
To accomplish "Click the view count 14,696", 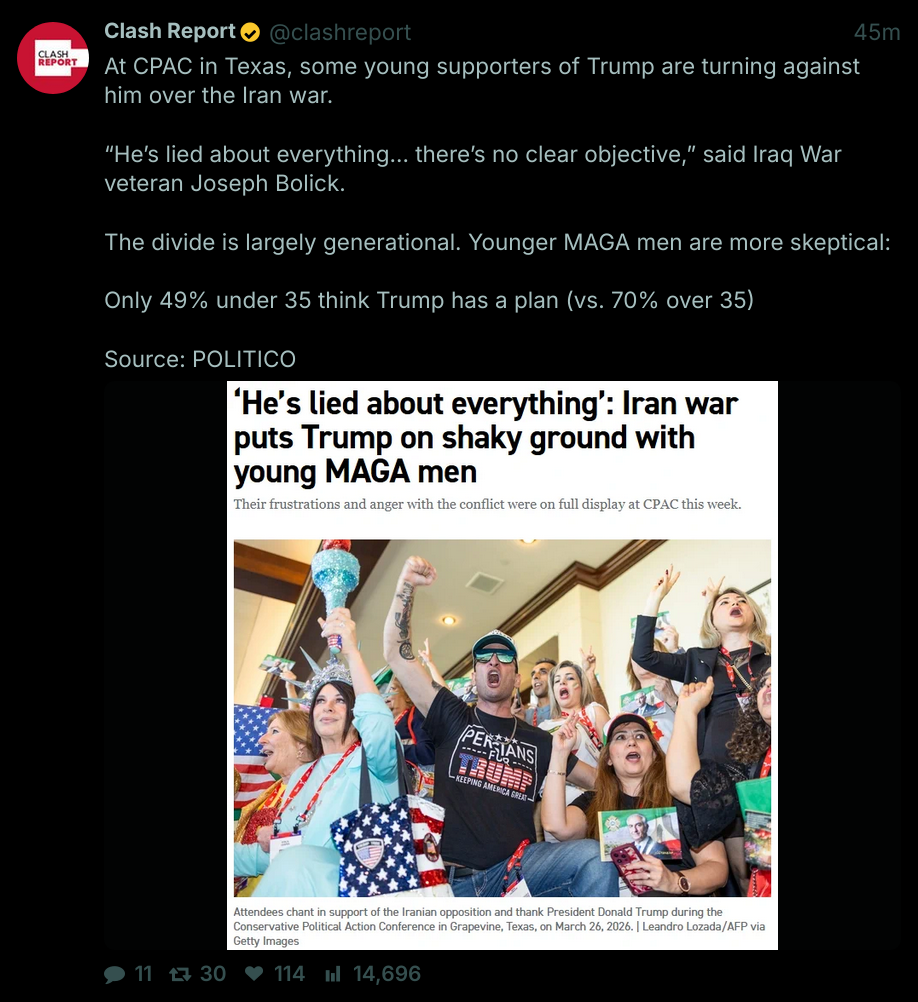I will (386, 974).
